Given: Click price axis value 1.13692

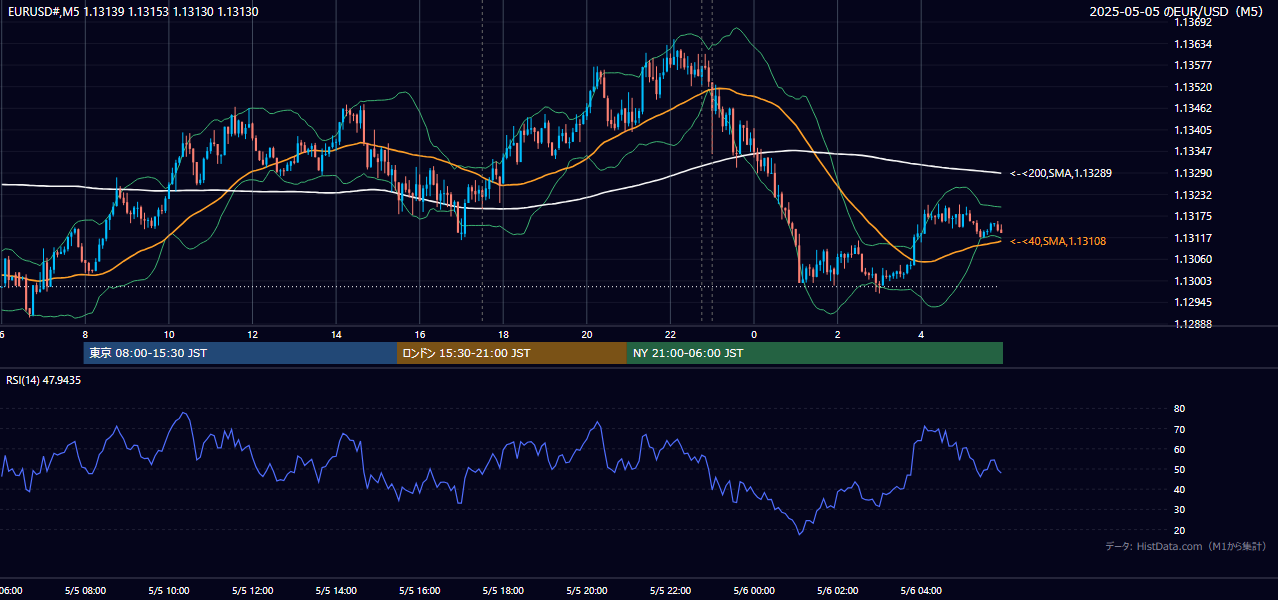Looking at the screenshot, I should (1194, 22).
